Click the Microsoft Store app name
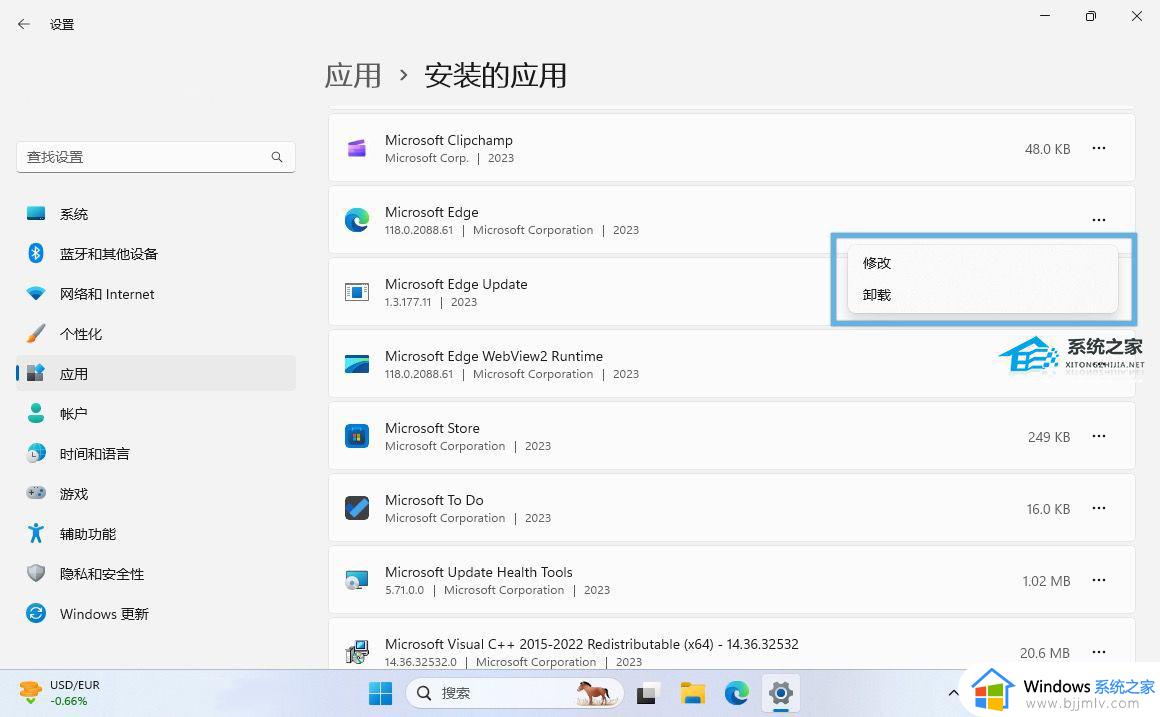The width and height of the screenshot is (1160, 717). click(x=432, y=428)
